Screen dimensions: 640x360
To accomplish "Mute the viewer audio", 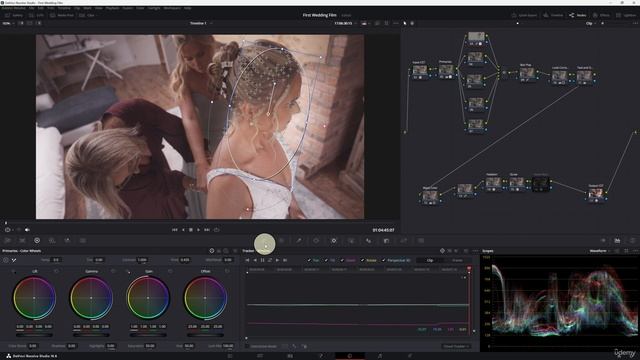I will (27, 230).
